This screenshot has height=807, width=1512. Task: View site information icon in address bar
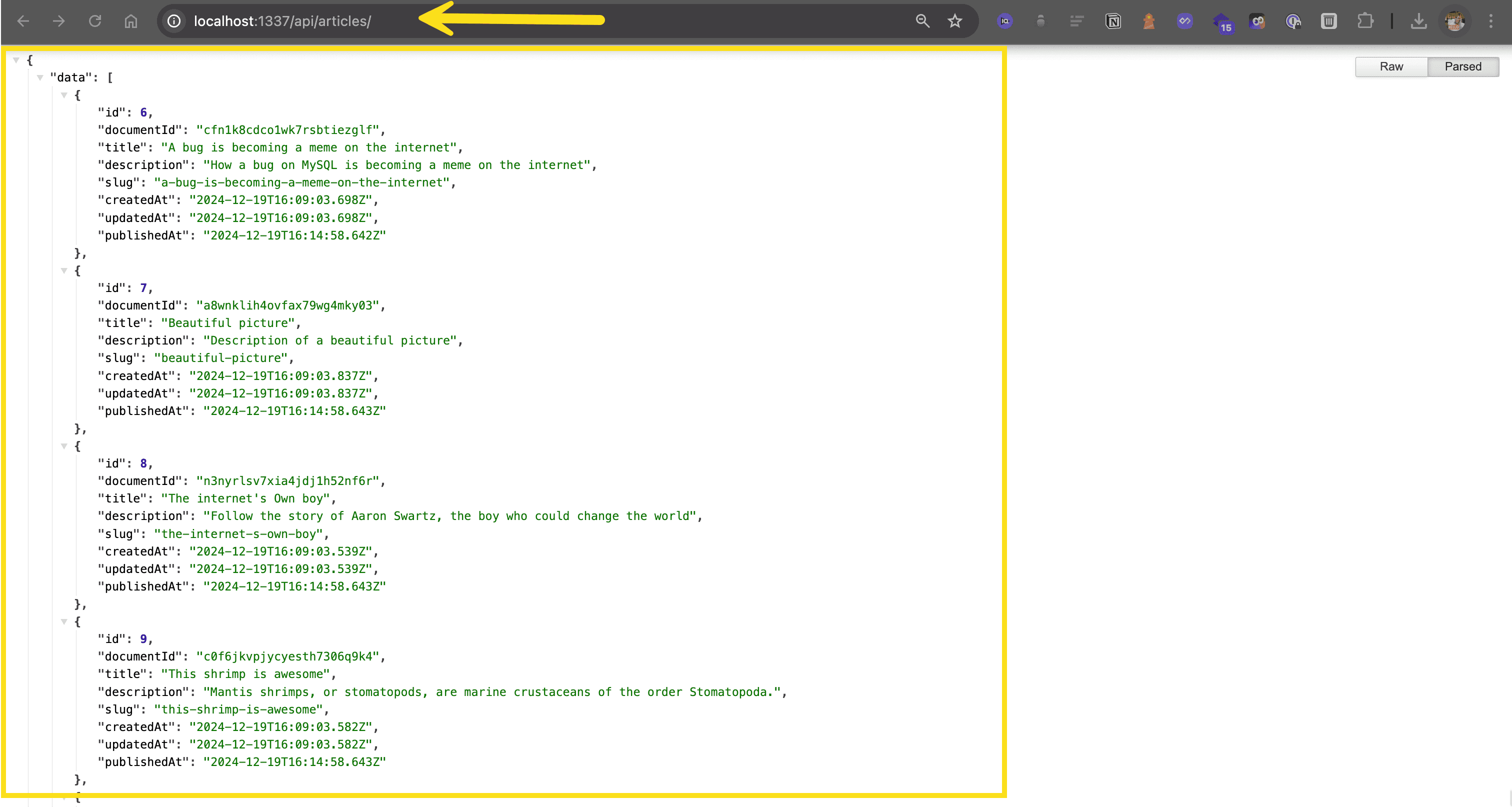[x=173, y=21]
